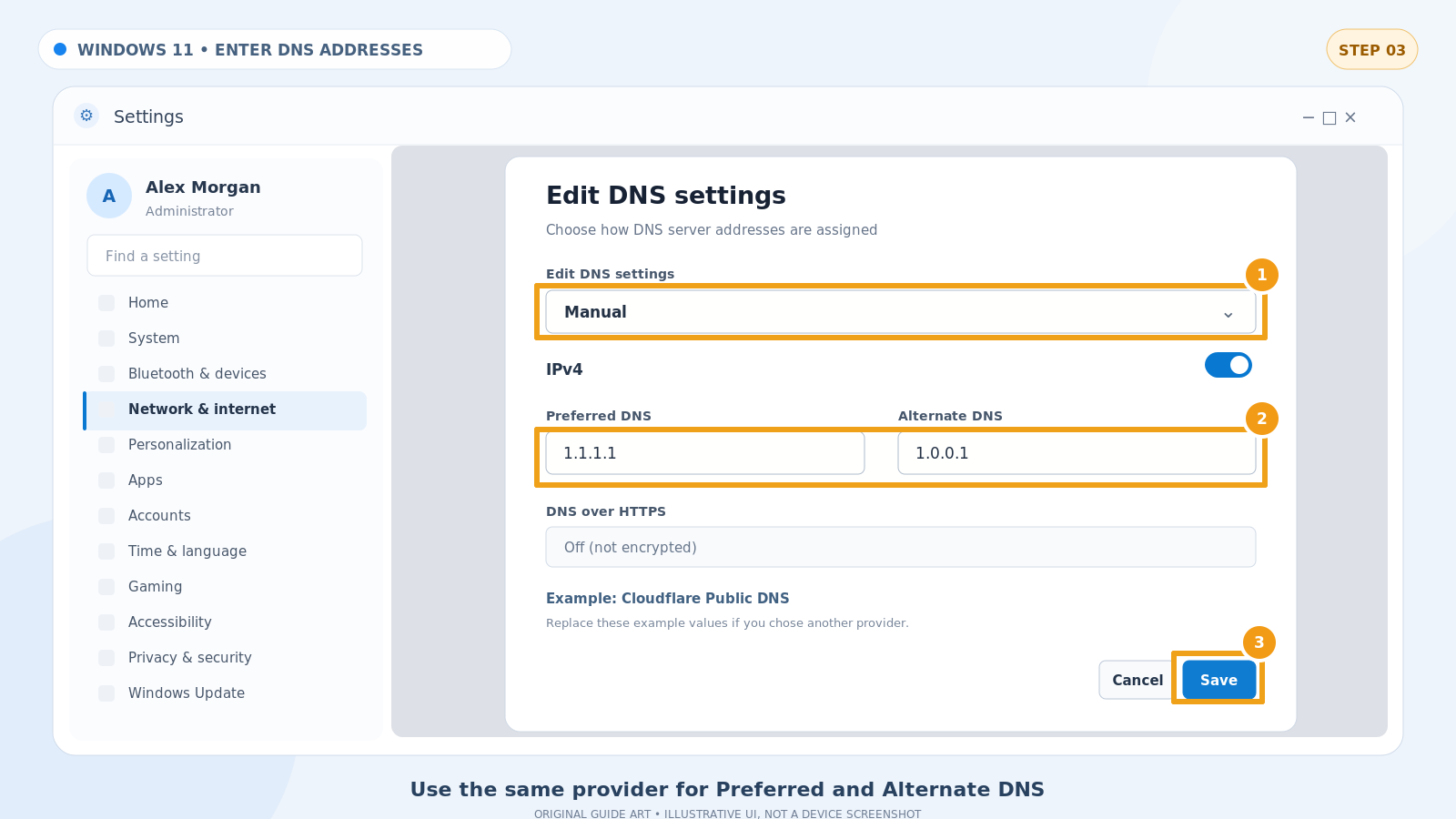This screenshot has height=819, width=1456.
Task: Click the Alex Morgan avatar
Action: click(109, 196)
